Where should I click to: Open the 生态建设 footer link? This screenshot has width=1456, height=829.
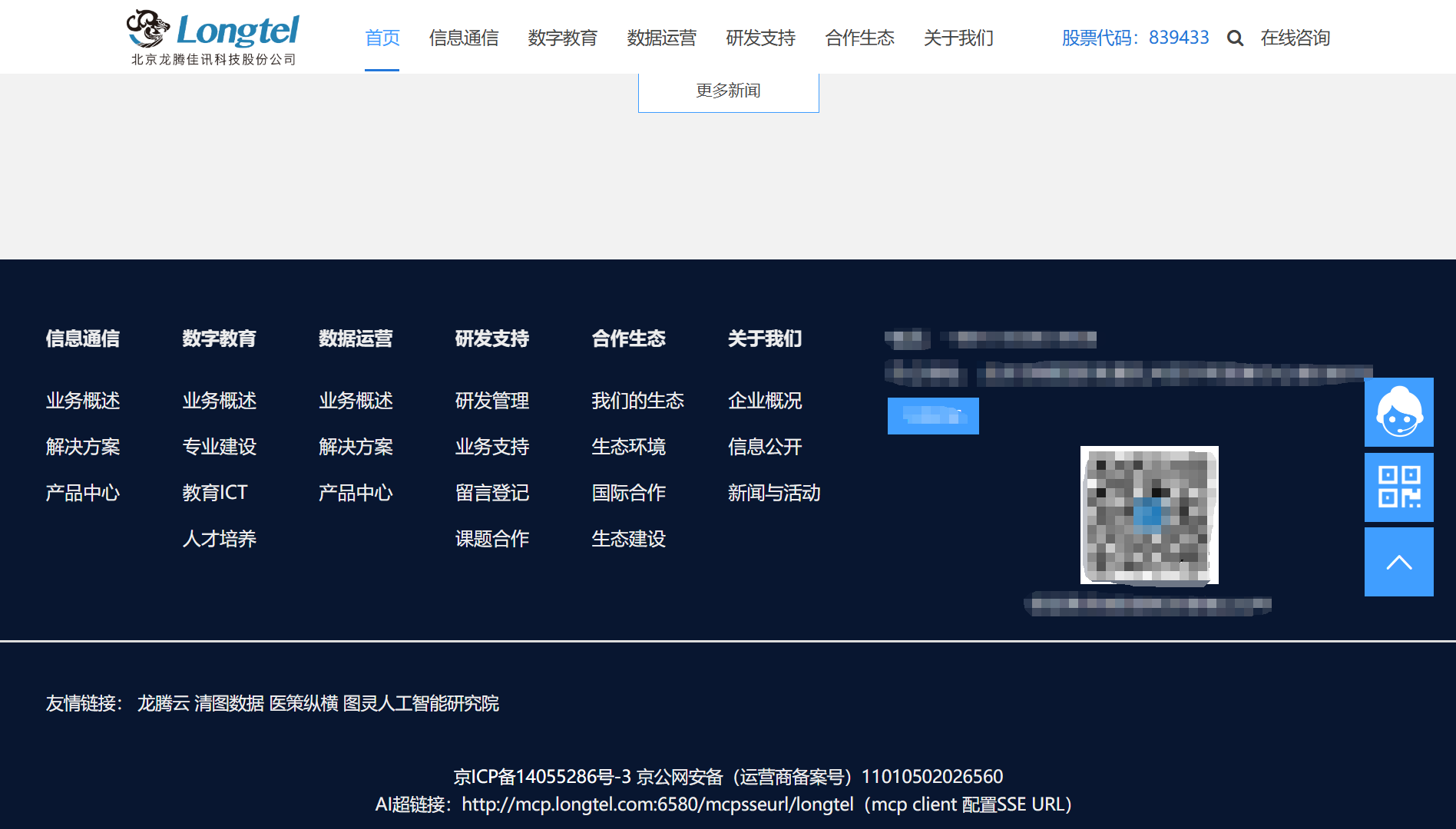click(x=629, y=539)
